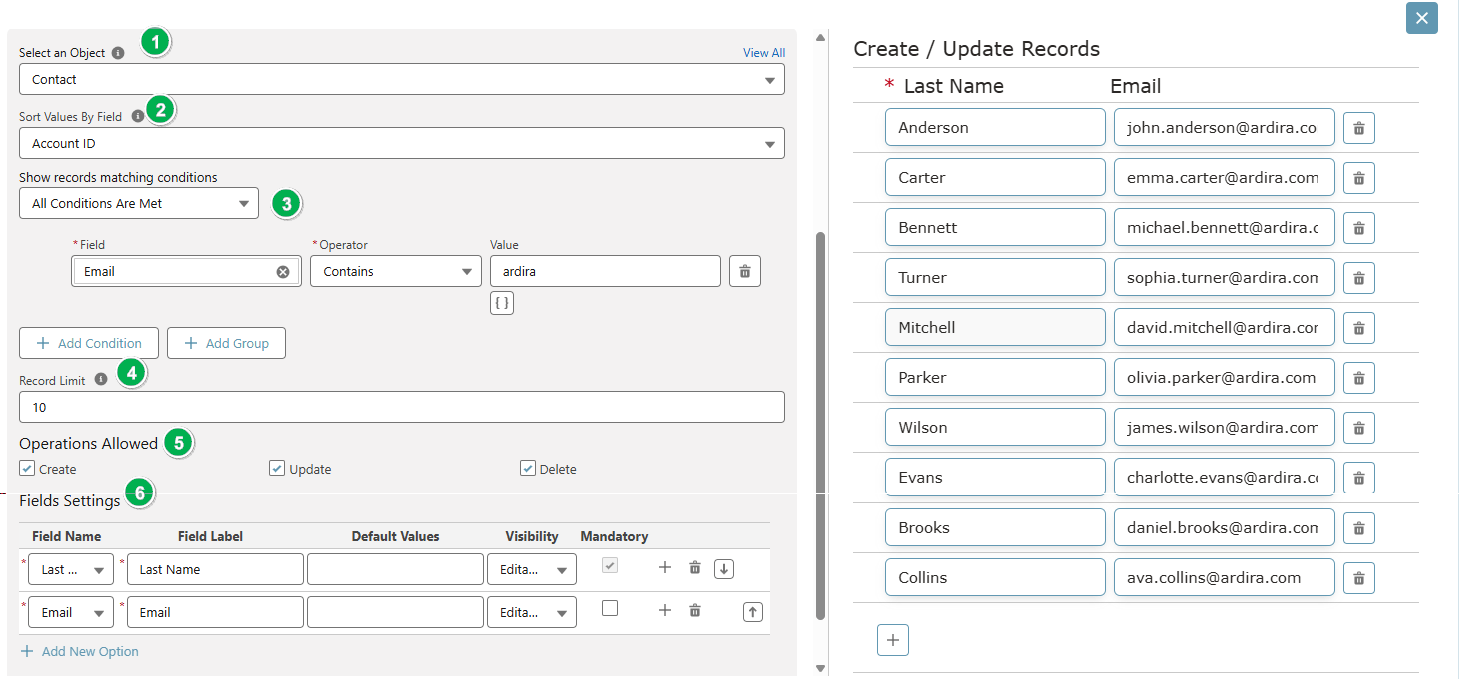Image resolution: width=1469 pixels, height=683 pixels.
Task: Move Last Name field setting down
Action: (x=725, y=569)
